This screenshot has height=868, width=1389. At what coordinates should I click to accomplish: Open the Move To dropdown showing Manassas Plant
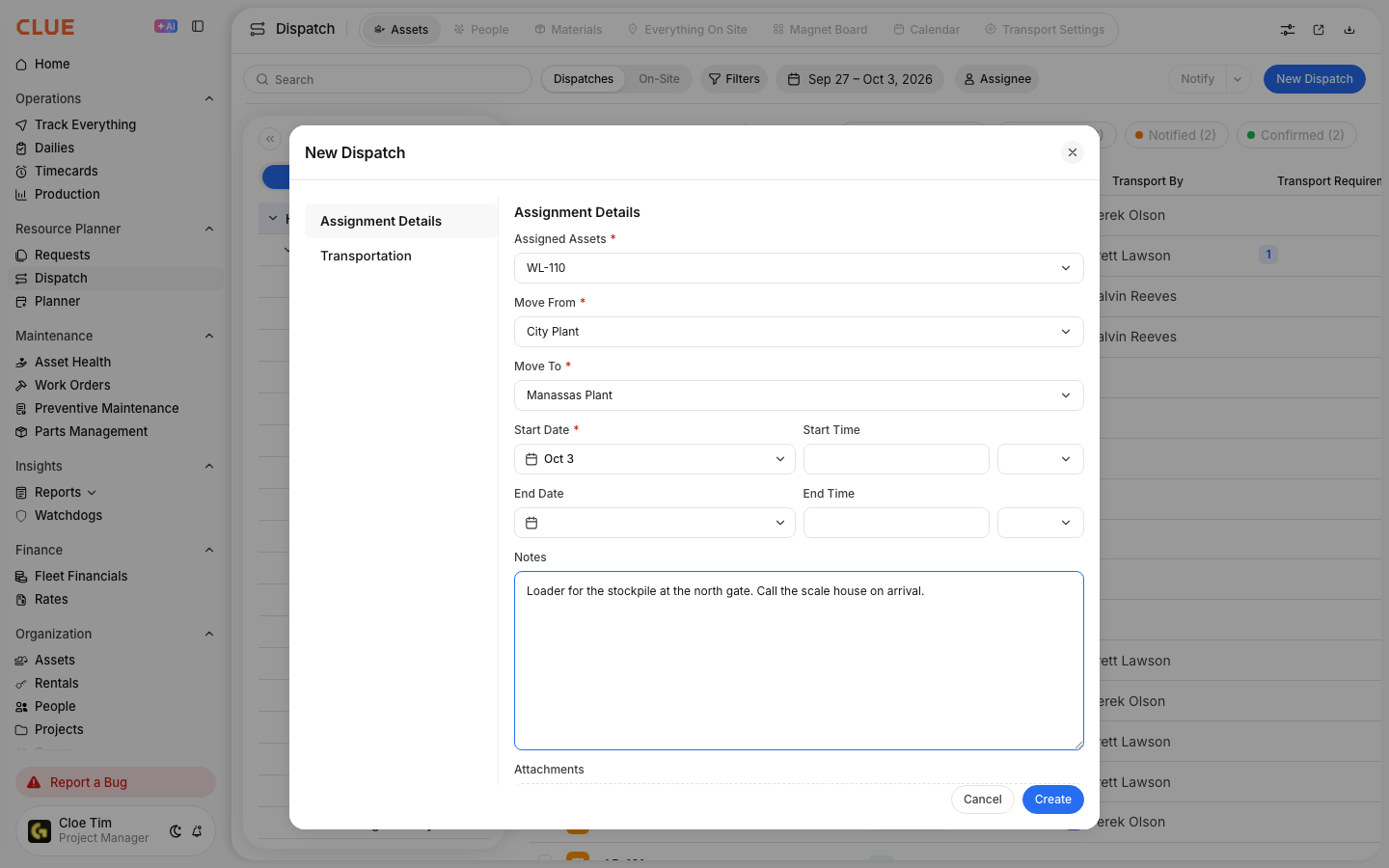point(799,395)
